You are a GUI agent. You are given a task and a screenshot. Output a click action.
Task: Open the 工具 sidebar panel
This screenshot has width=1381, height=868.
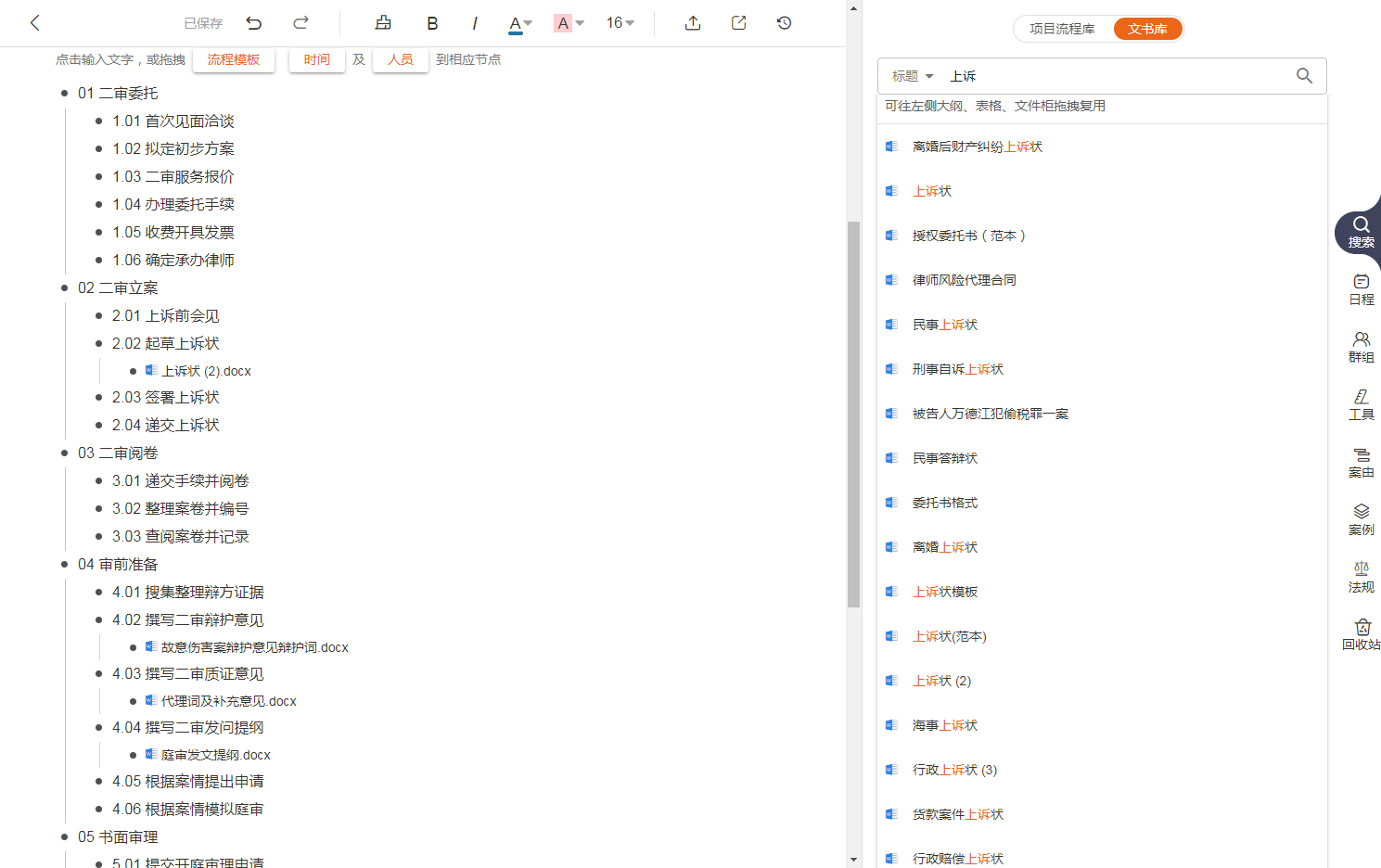tap(1362, 405)
